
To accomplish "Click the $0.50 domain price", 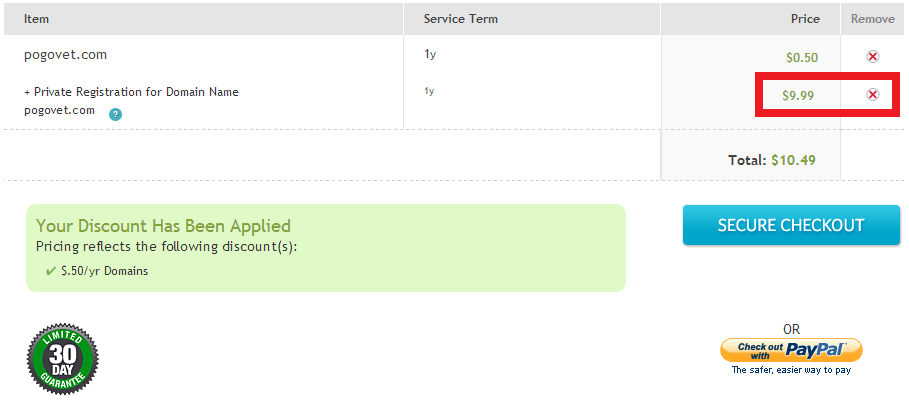I will 803,58.
